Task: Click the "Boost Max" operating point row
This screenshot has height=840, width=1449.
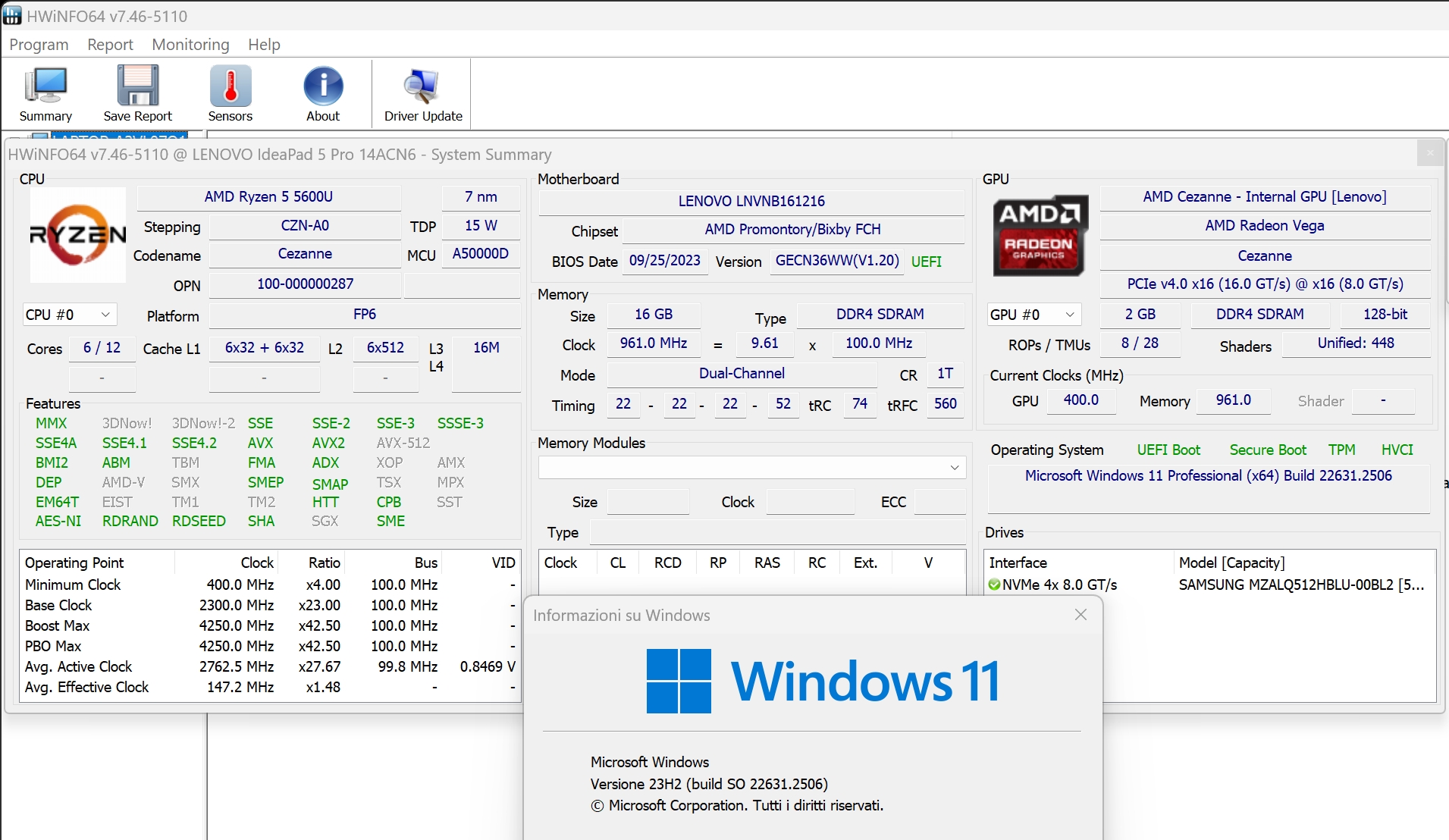Action: coord(269,626)
